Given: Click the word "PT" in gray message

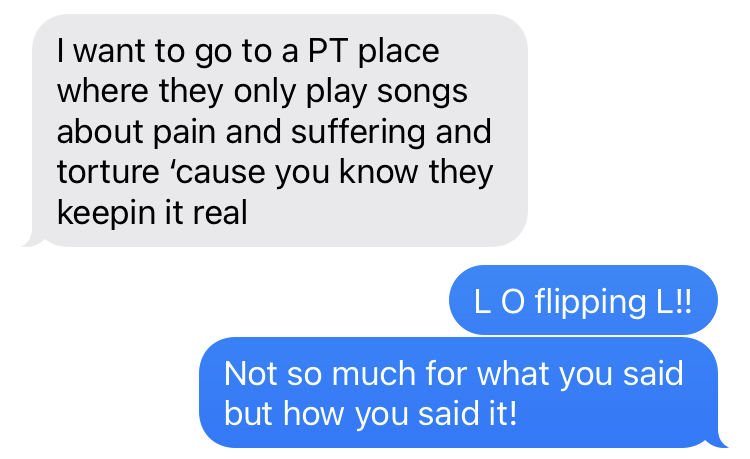Looking at the screenshot, I should pyautogui.click(x=328, y=51).
